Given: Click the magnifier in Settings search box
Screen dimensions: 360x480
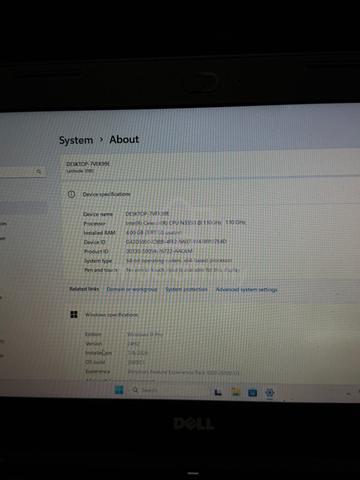Looking at the screenshot, I should (39, 172).
